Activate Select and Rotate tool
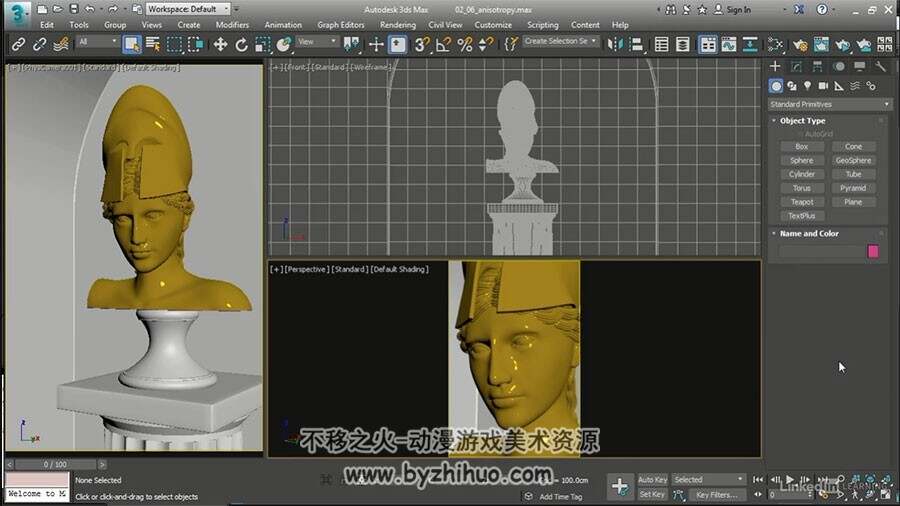The width and height of the screenshot is (900, 506). (242, 44)
